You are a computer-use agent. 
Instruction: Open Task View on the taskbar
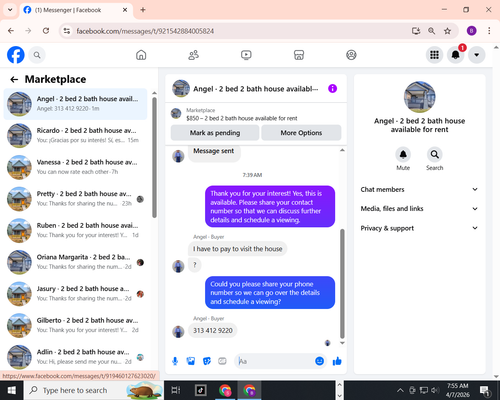[x=176, y=390]
